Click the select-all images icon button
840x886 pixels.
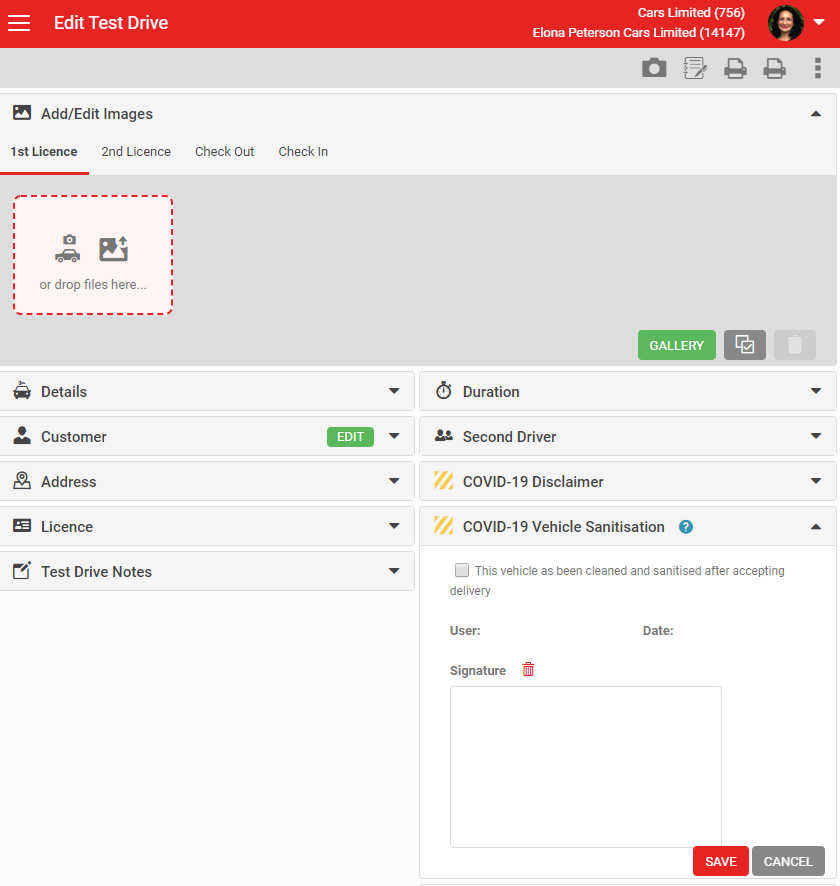[x=745, y=345]
